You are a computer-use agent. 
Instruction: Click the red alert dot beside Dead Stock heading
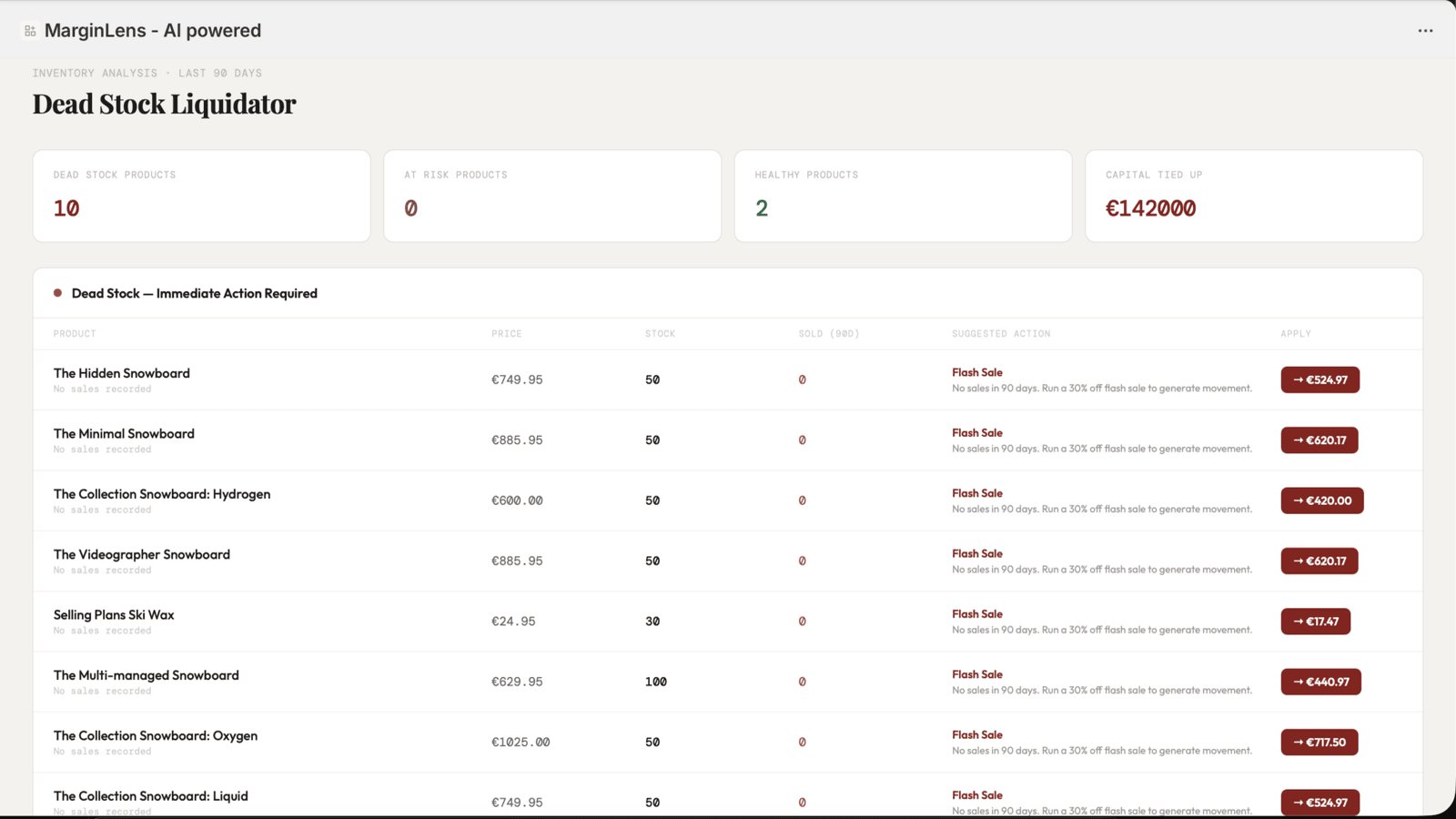58,293
